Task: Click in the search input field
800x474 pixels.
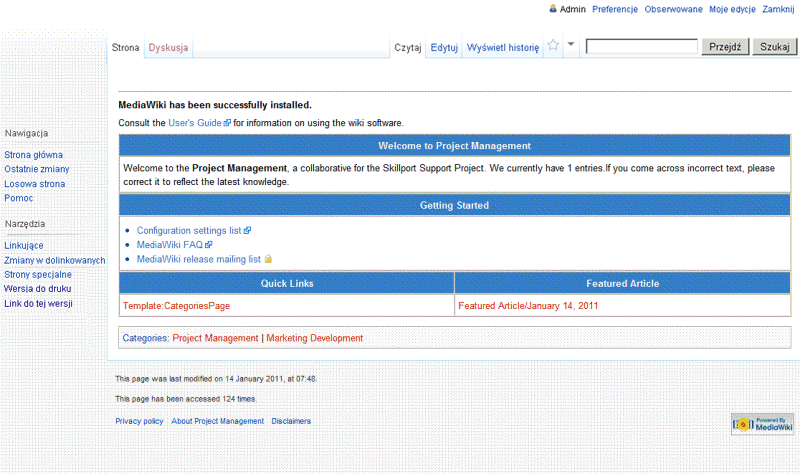Action: pyautogui.click(x=642, y=46)
